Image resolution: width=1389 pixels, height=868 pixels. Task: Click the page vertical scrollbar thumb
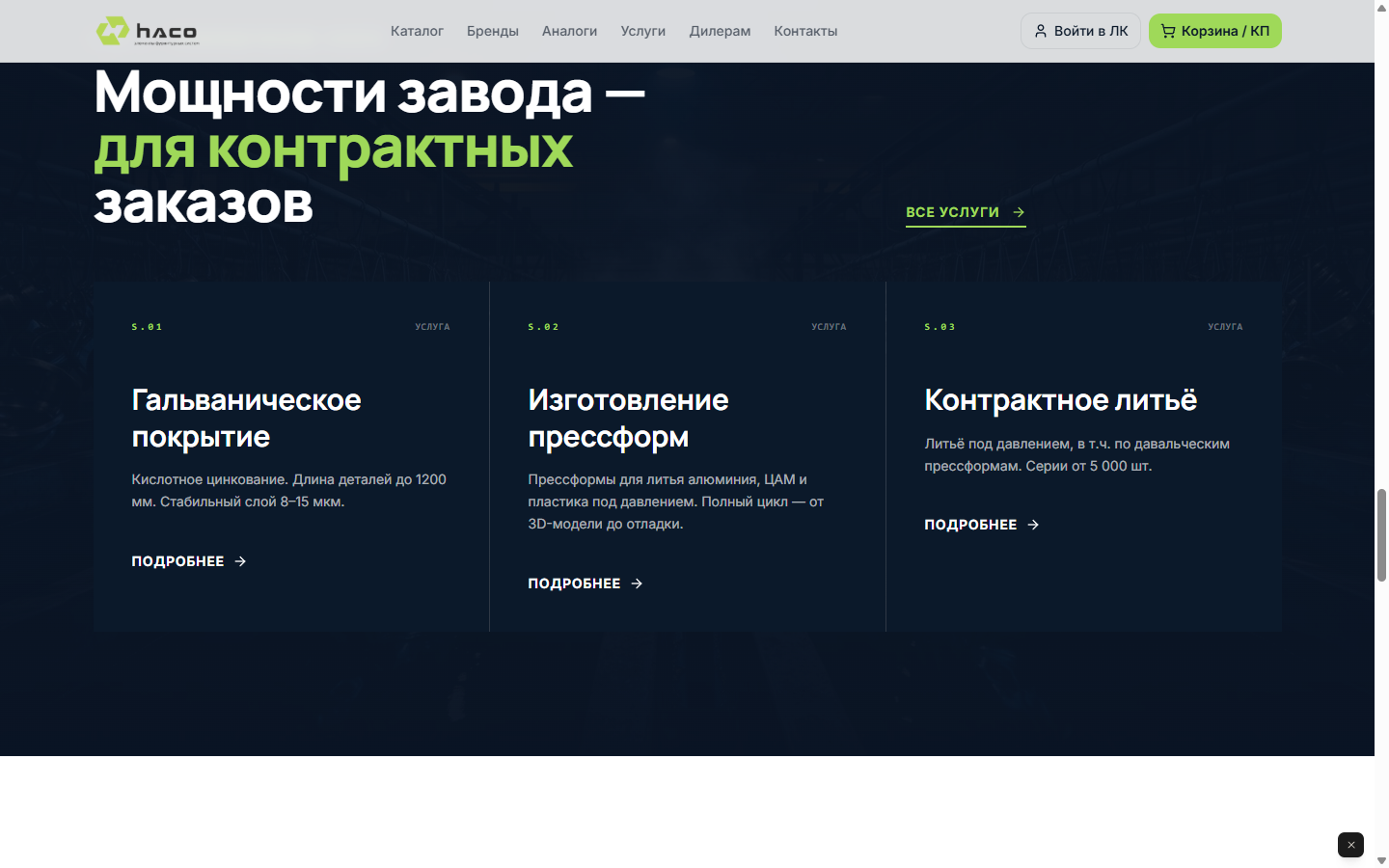pyautogui.click(x=1381, y=535)
